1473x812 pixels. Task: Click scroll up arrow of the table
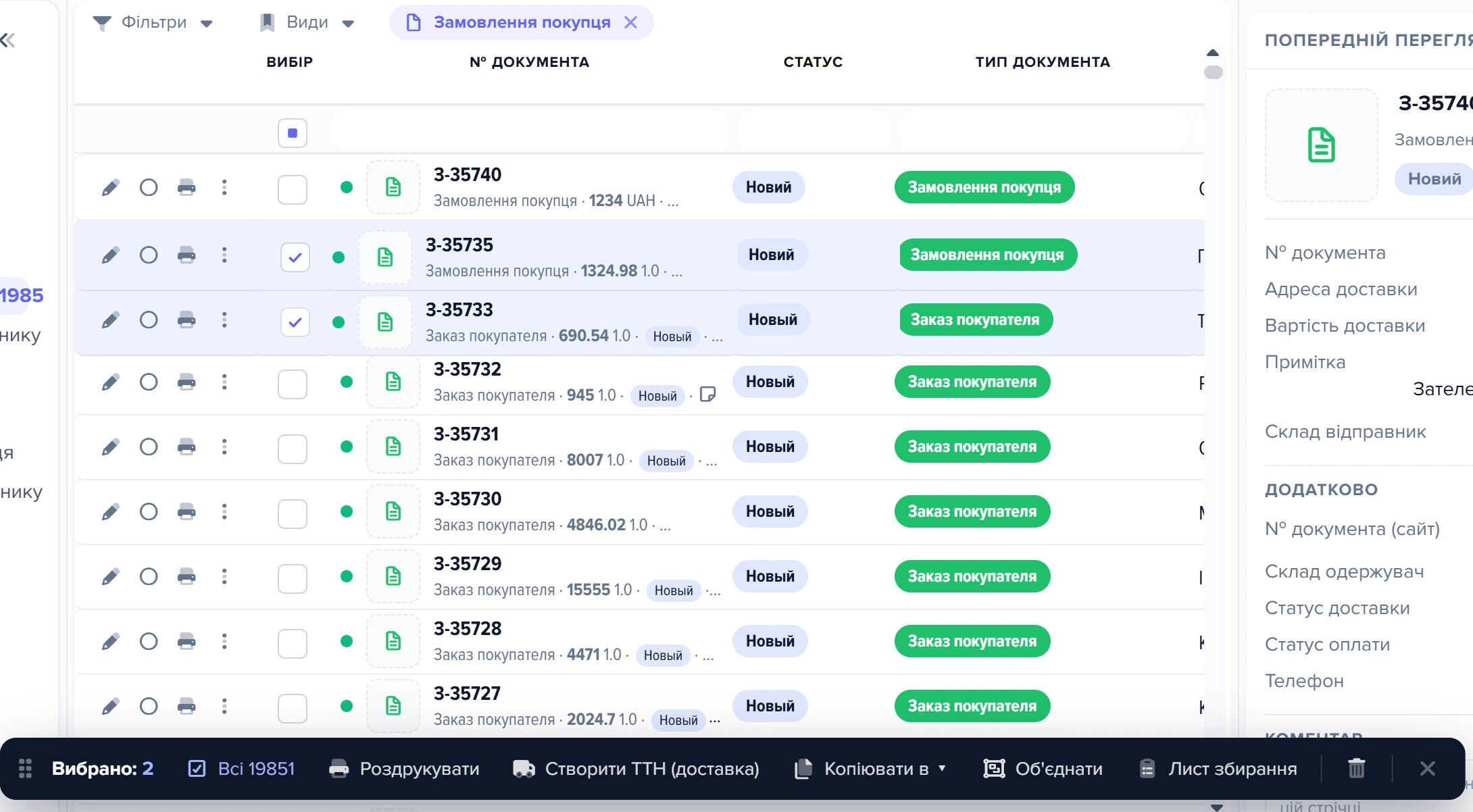click(x=1213, y=53)
